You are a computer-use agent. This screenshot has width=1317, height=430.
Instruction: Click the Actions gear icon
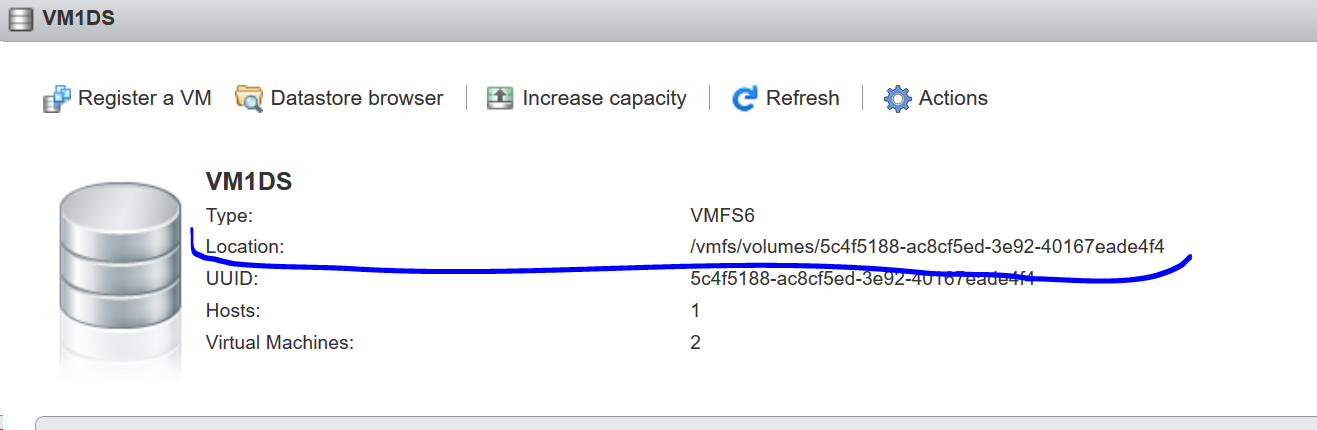point(898,98)
